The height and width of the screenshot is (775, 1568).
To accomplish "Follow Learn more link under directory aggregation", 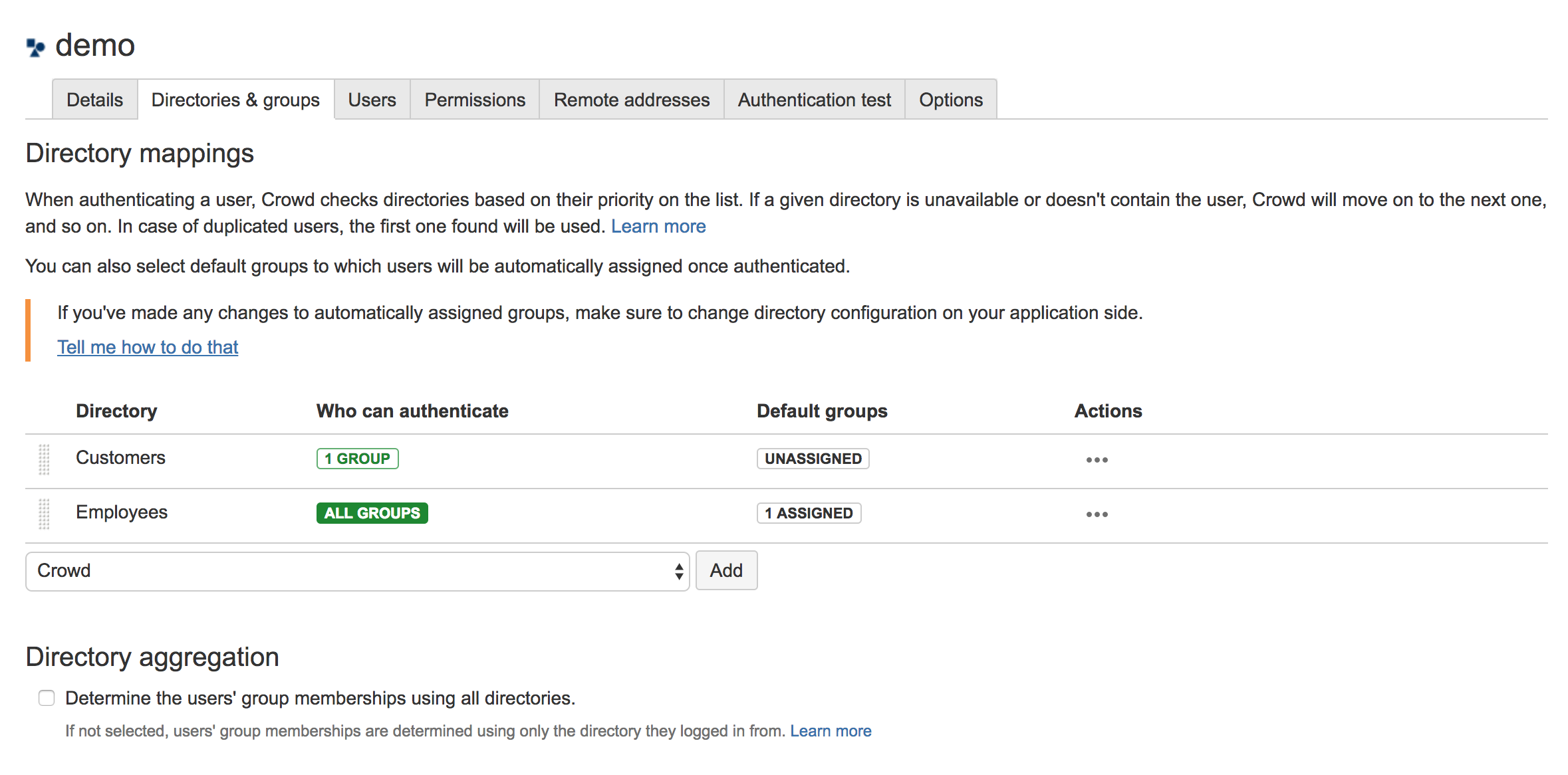I will pos(831,731).
